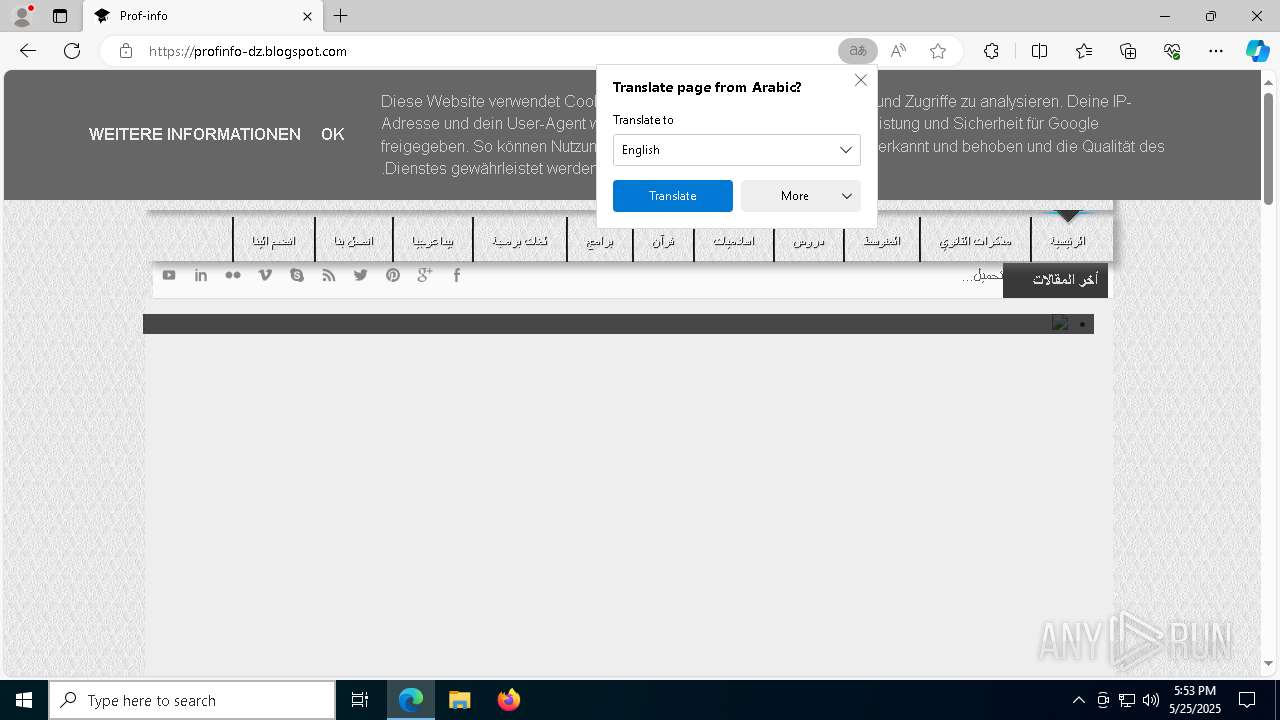1280x720 pixels.
Task: Open the Favorites list
Action: point(1084,51)
